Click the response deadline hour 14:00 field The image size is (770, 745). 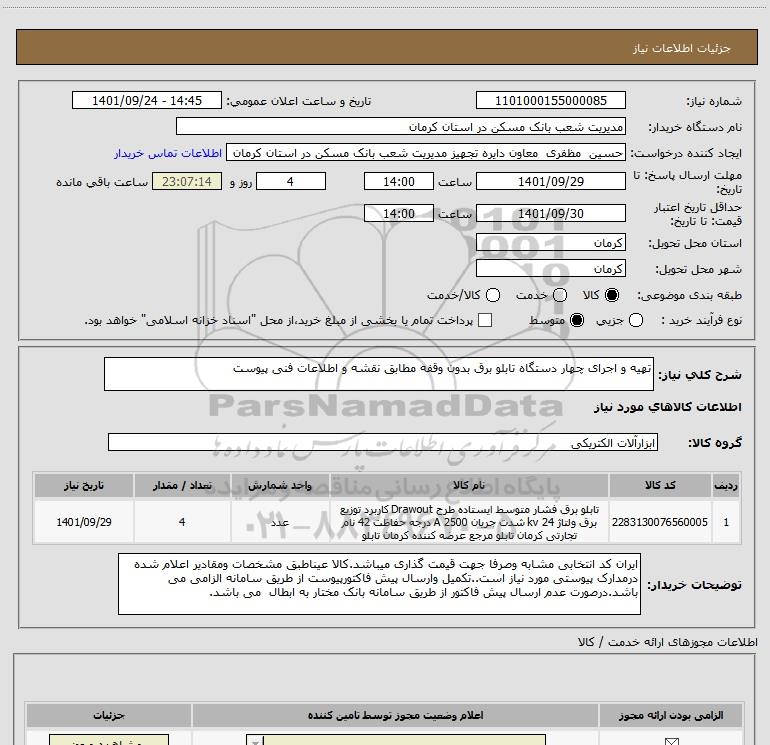pyautogui.click(x=399, y=181)
